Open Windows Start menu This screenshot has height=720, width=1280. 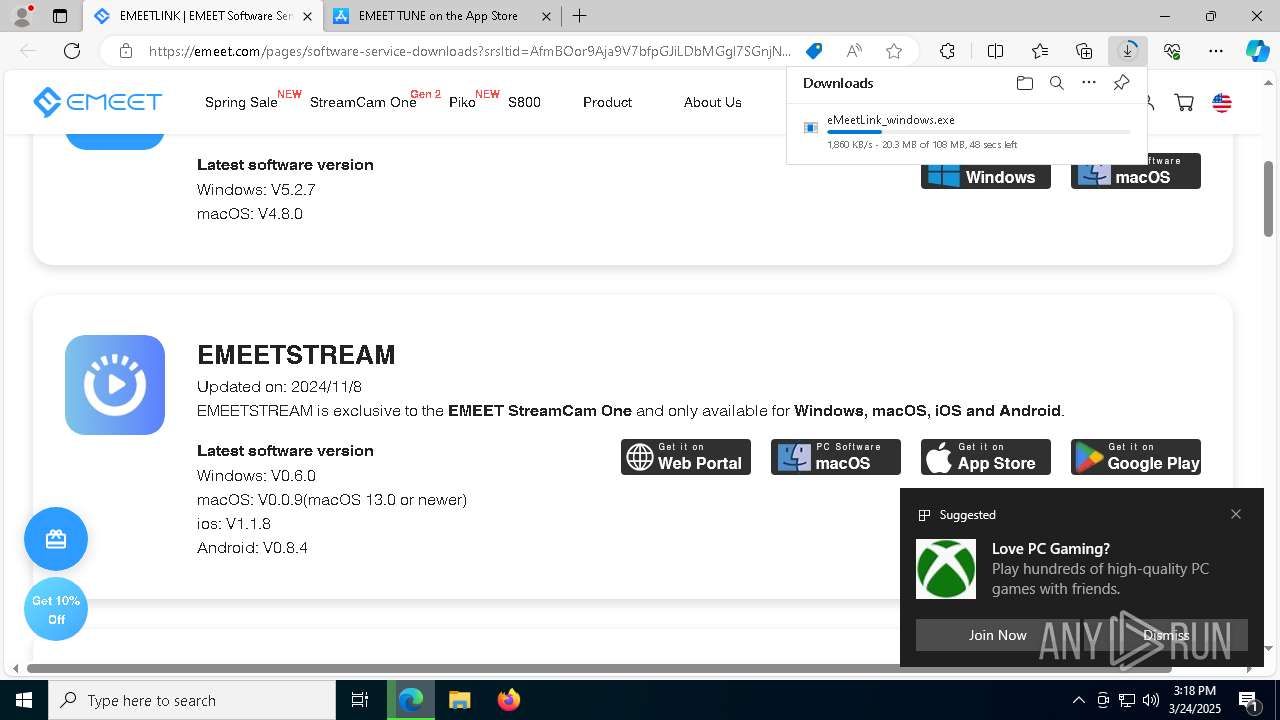coord(24,700)
